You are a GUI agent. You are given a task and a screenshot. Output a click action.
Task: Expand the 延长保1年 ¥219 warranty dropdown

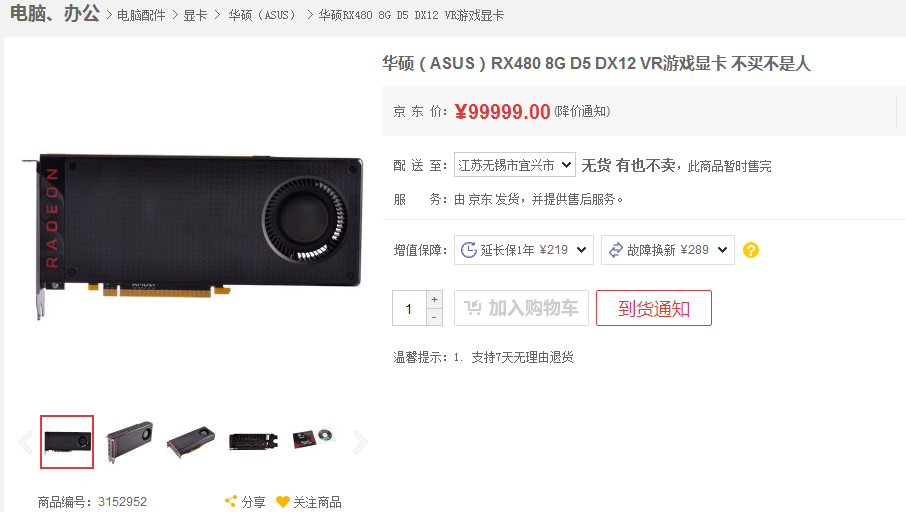tap(523, 250)
